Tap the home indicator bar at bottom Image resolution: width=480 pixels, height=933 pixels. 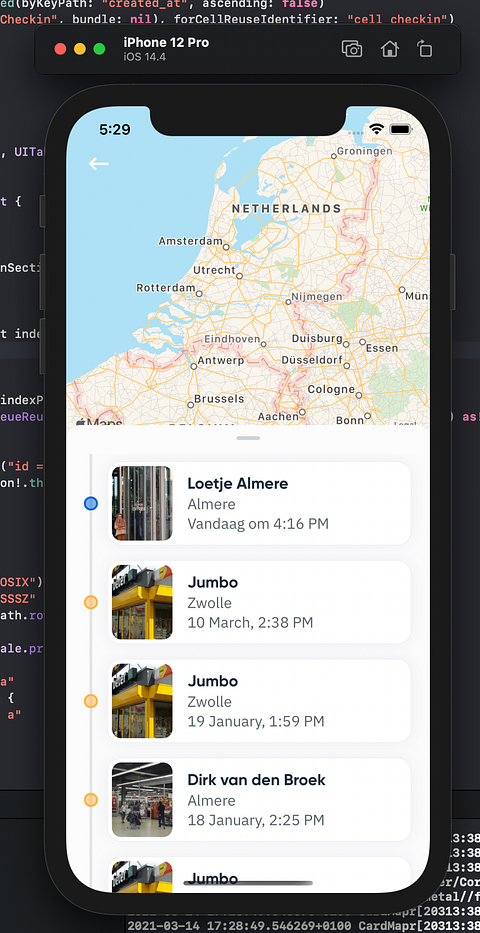coord(248,883)
